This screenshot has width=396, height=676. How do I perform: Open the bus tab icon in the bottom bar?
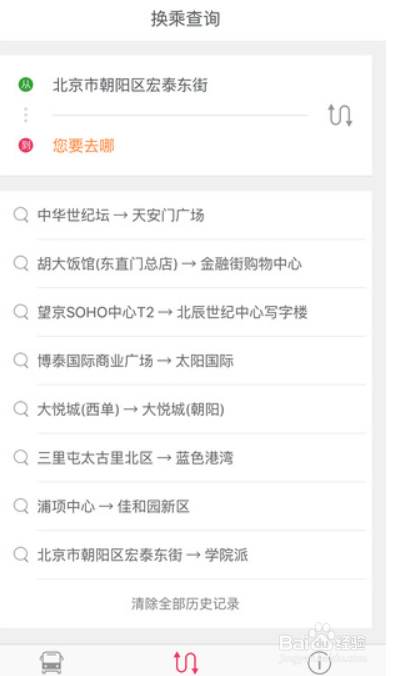[52, 663]
